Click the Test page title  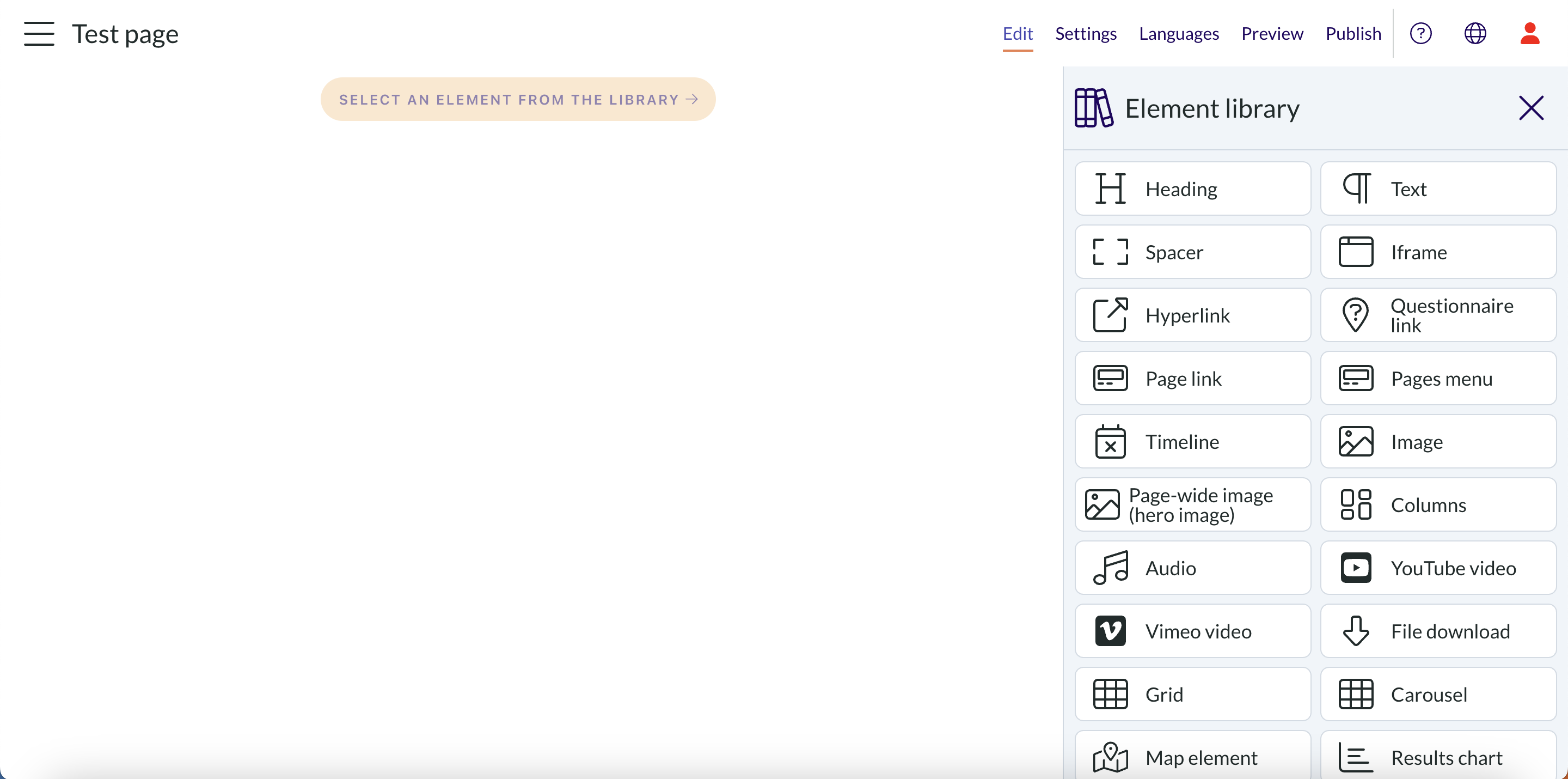(x=125, y=34)
